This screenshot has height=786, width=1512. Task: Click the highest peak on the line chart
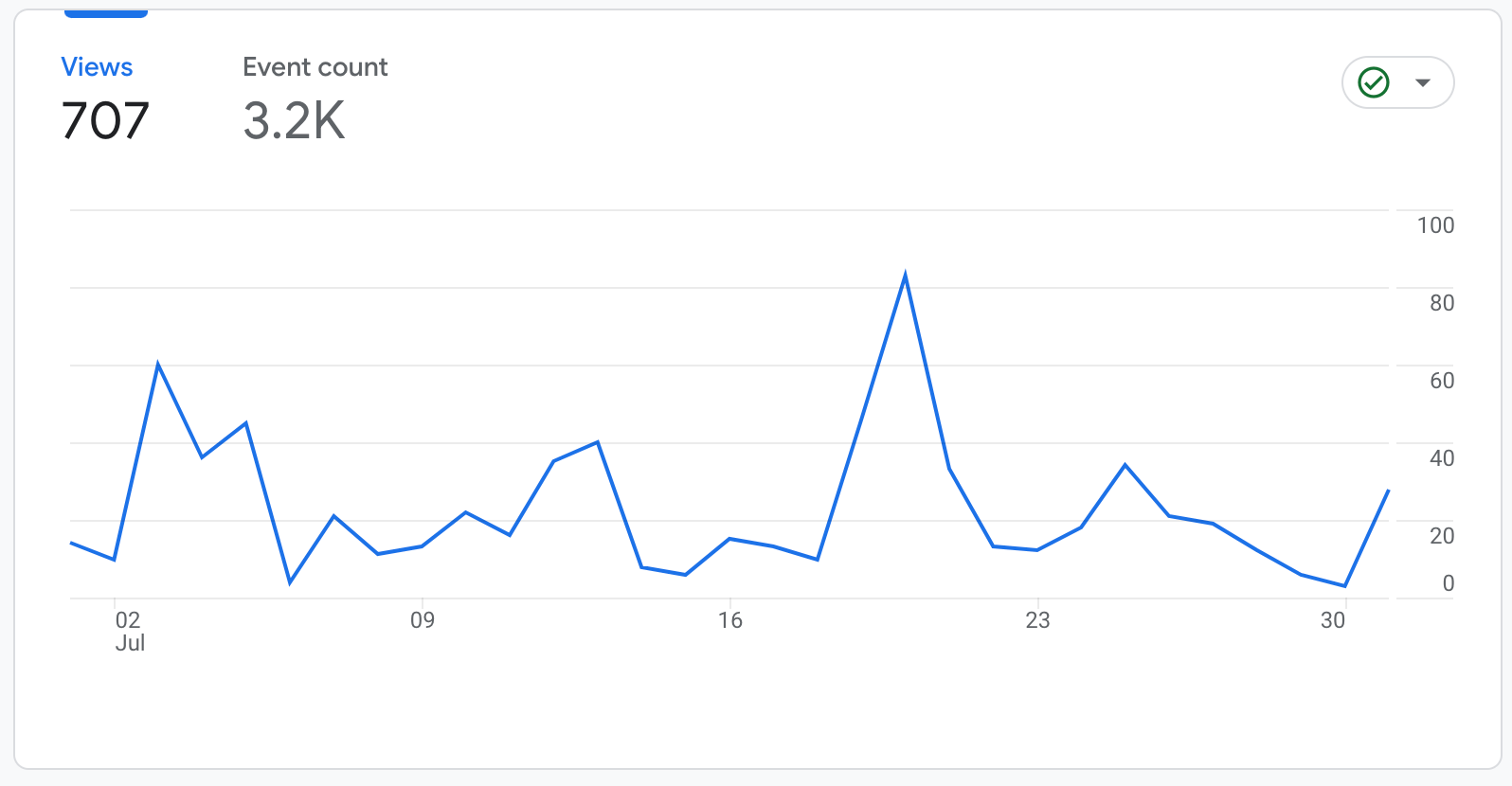click(x=906, y=276)
